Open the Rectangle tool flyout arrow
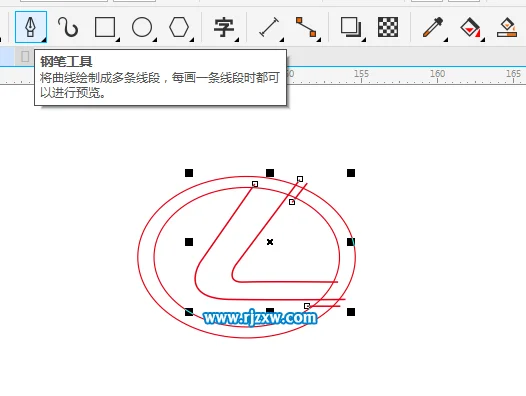The image size is (526, 396). tap(118, 40)
